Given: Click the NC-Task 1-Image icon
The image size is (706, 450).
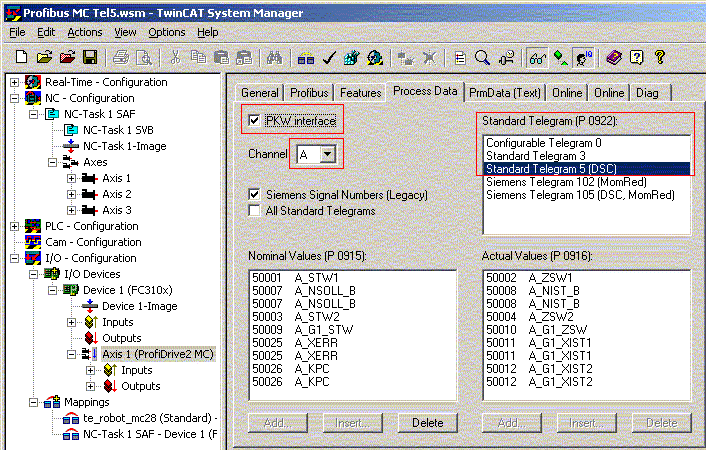Looking at the screenshot, I should click(71, 146).
